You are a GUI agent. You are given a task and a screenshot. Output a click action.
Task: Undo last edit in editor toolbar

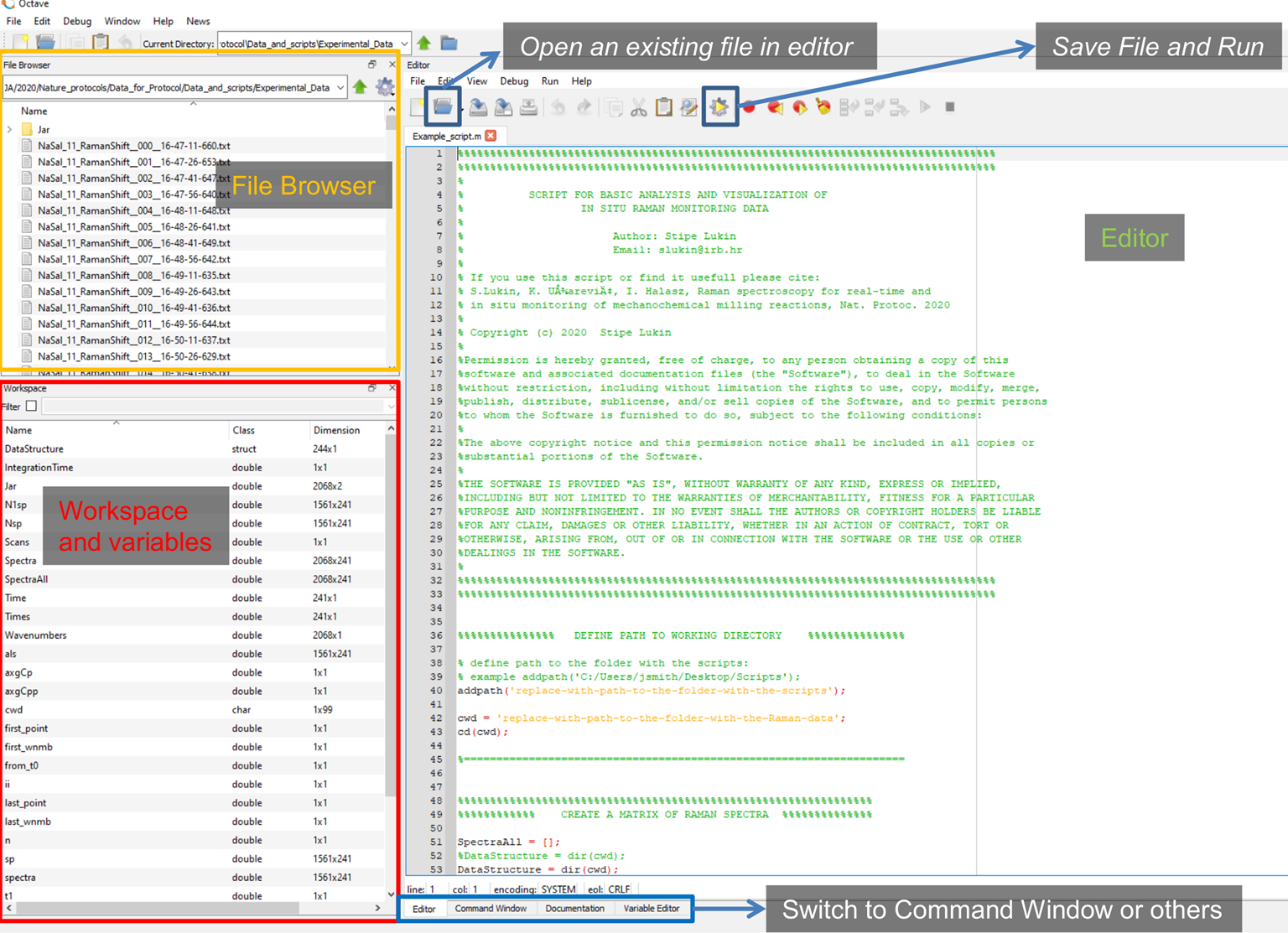[x=558, y=107]
